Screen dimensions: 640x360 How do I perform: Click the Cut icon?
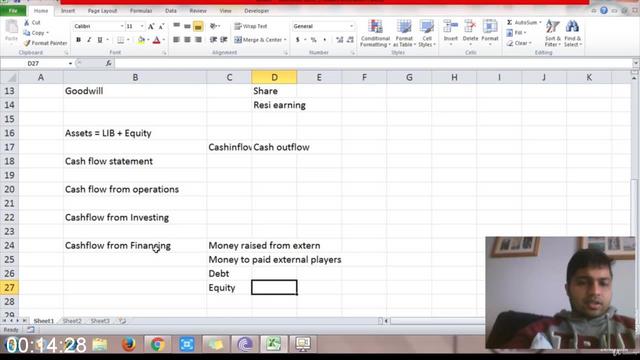tap(32, 22)
